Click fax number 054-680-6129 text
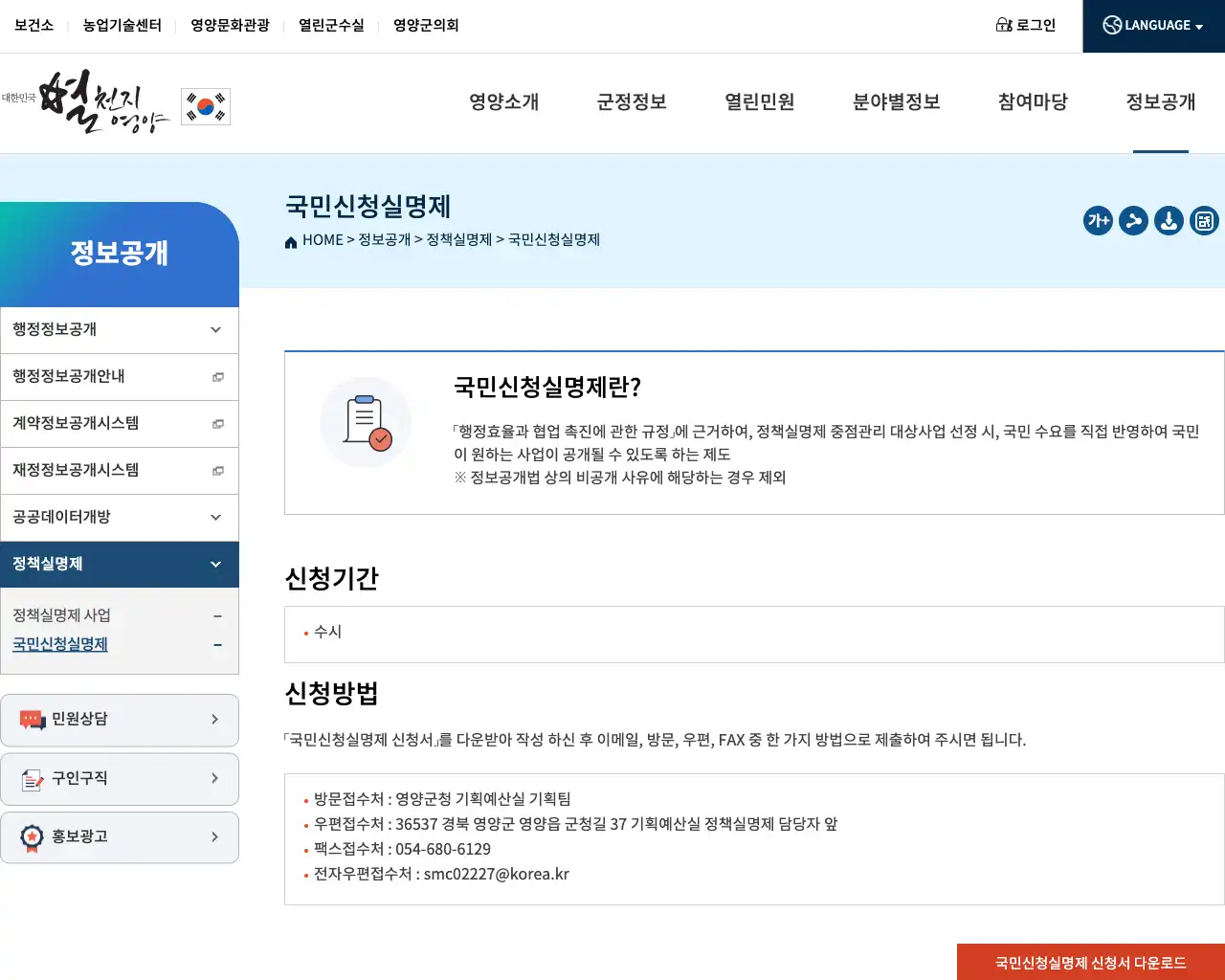1225x980 pixels. 443,849
